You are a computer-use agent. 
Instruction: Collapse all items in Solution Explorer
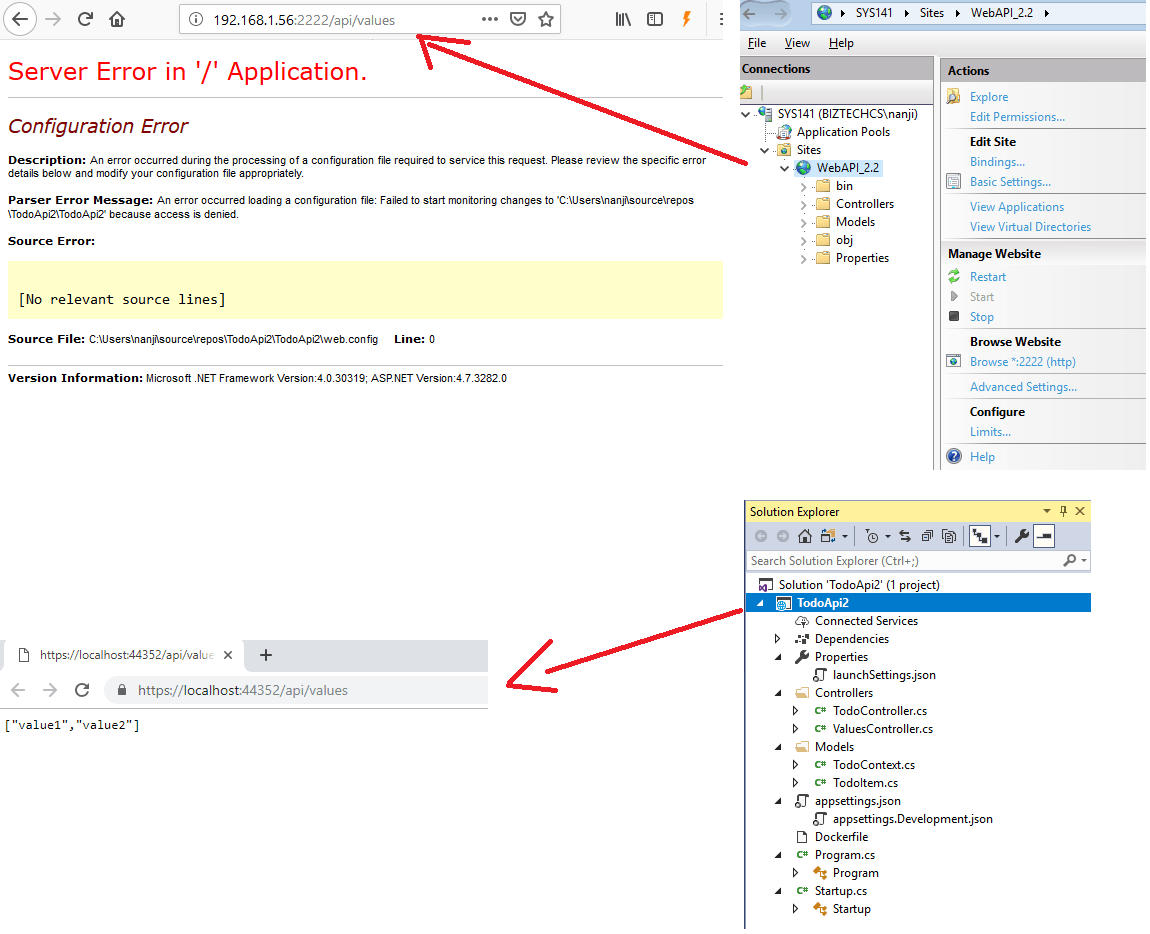click(928, 536)
